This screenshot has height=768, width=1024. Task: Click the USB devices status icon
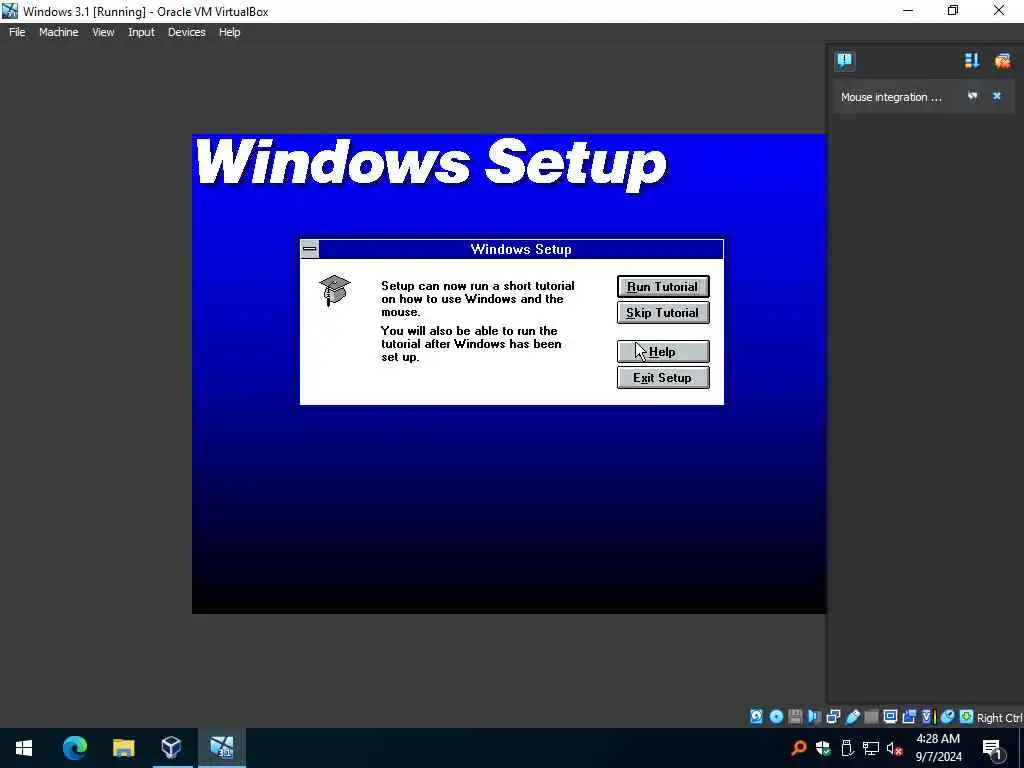click(852, 716)
